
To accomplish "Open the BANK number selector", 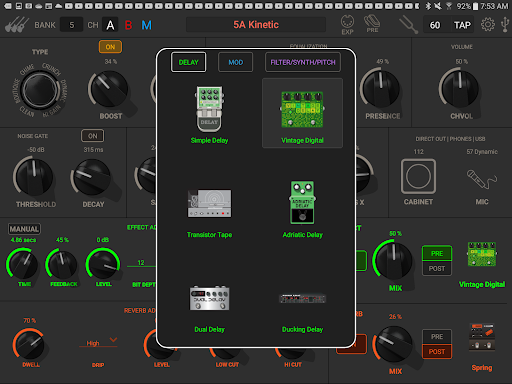I will coord(71,25).
